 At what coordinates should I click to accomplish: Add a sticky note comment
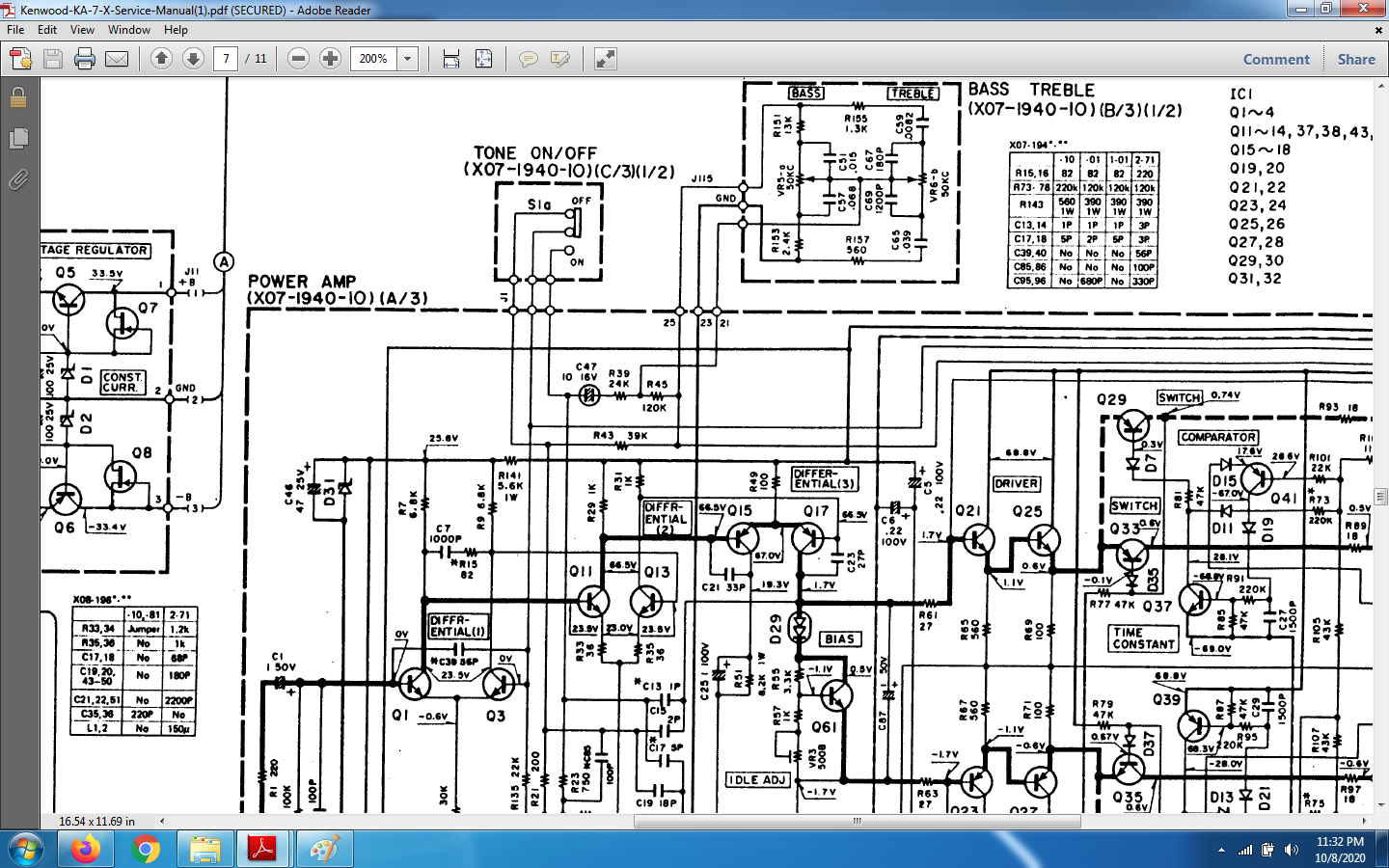(528, 59)
